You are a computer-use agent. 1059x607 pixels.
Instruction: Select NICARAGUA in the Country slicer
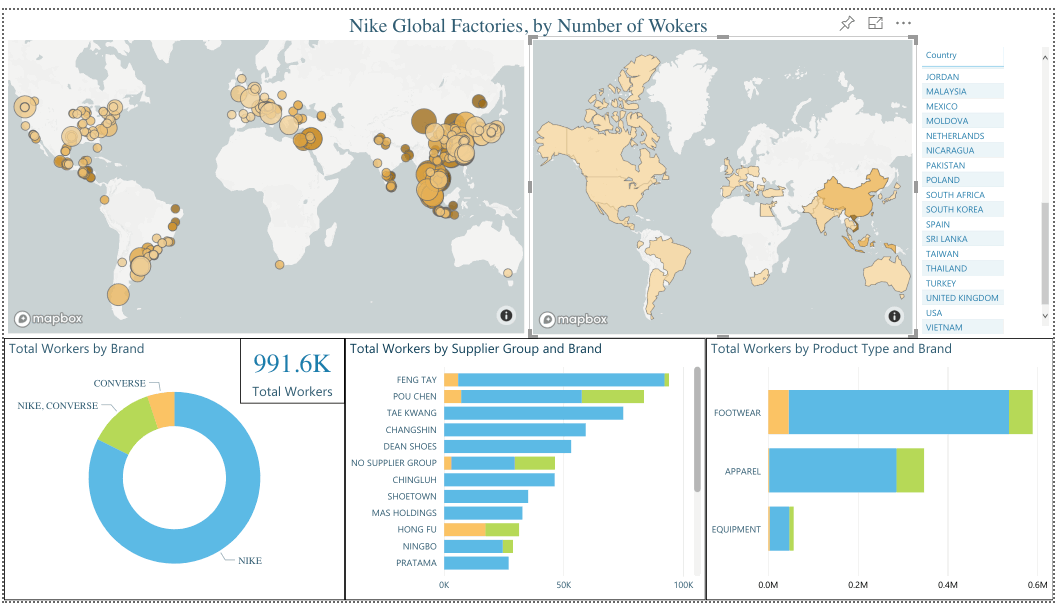962,151
